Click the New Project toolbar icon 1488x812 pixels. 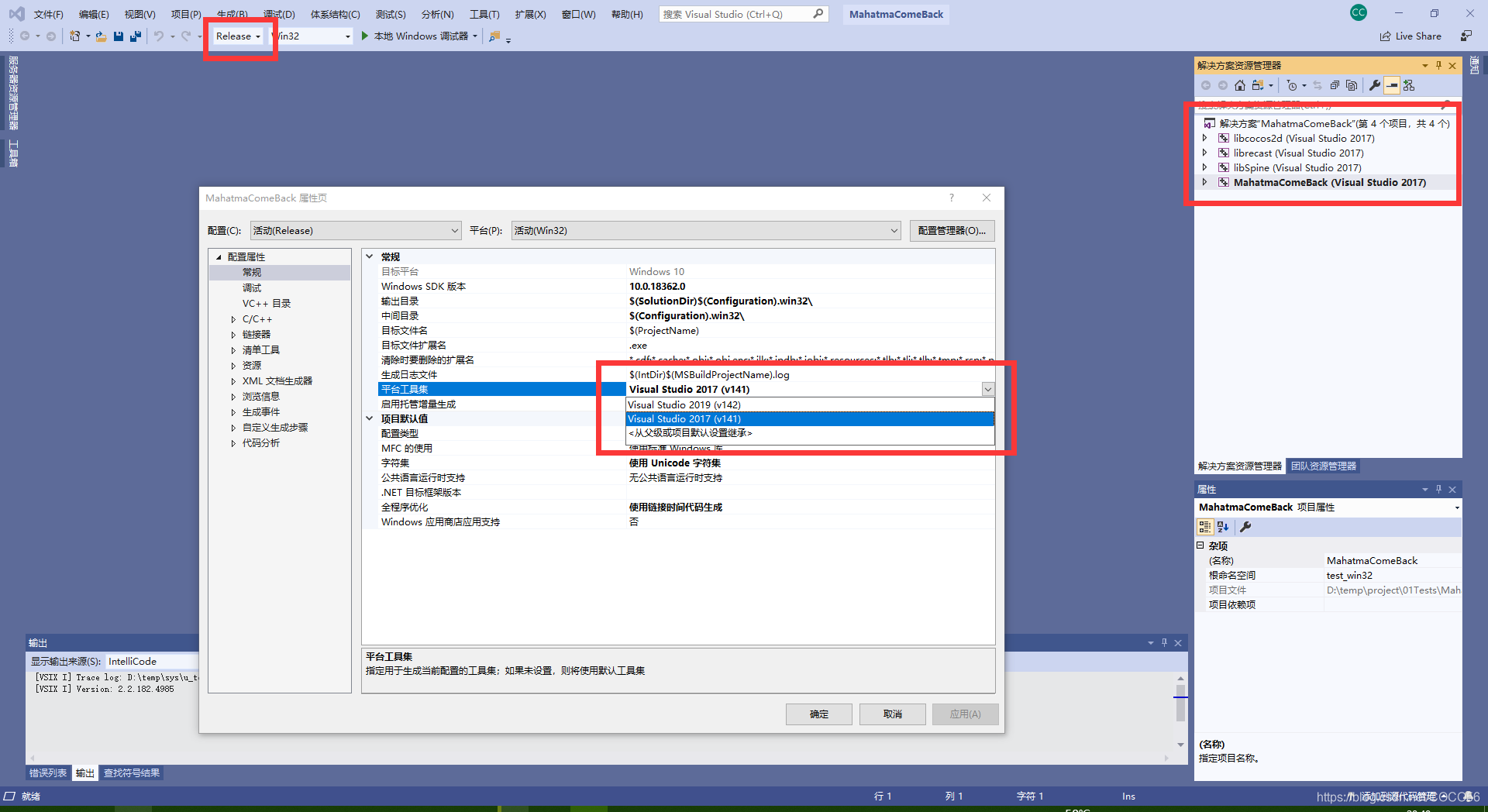(x=75, y=36)
